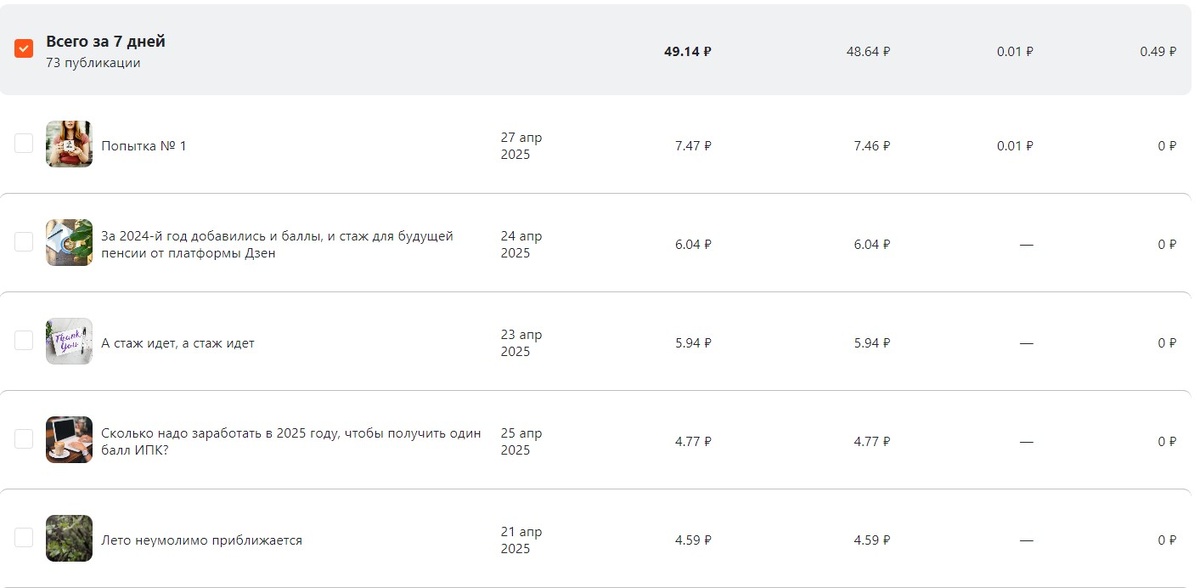This screenshot has width=1200, height=588.
Task: Open the article 'А стаж идет, а стаж идет'
Action: (x=178, y=343)
